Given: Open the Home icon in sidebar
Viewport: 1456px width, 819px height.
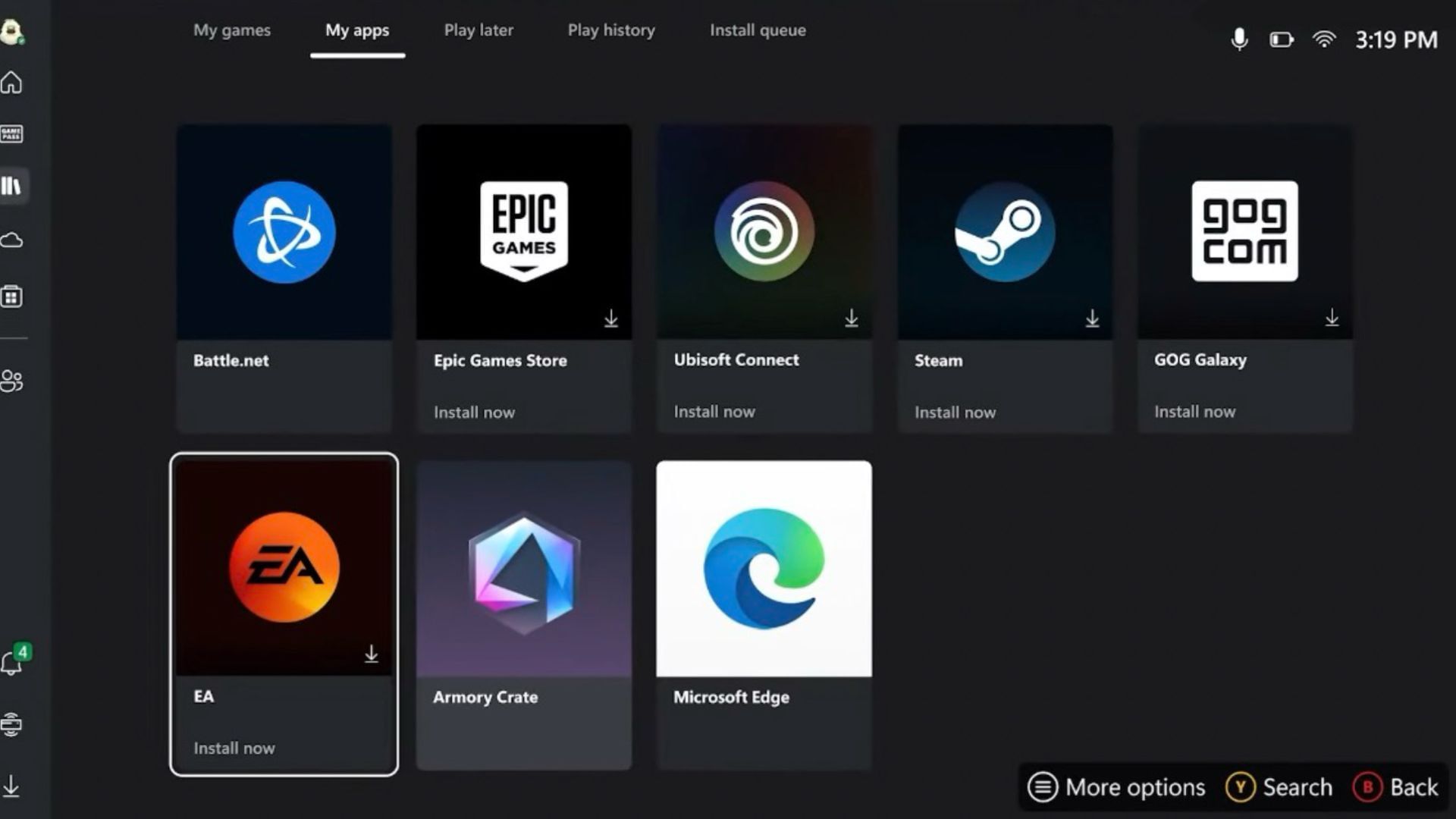Looking at the screenshot, I should pyautogui.click(x=12, y=83).
